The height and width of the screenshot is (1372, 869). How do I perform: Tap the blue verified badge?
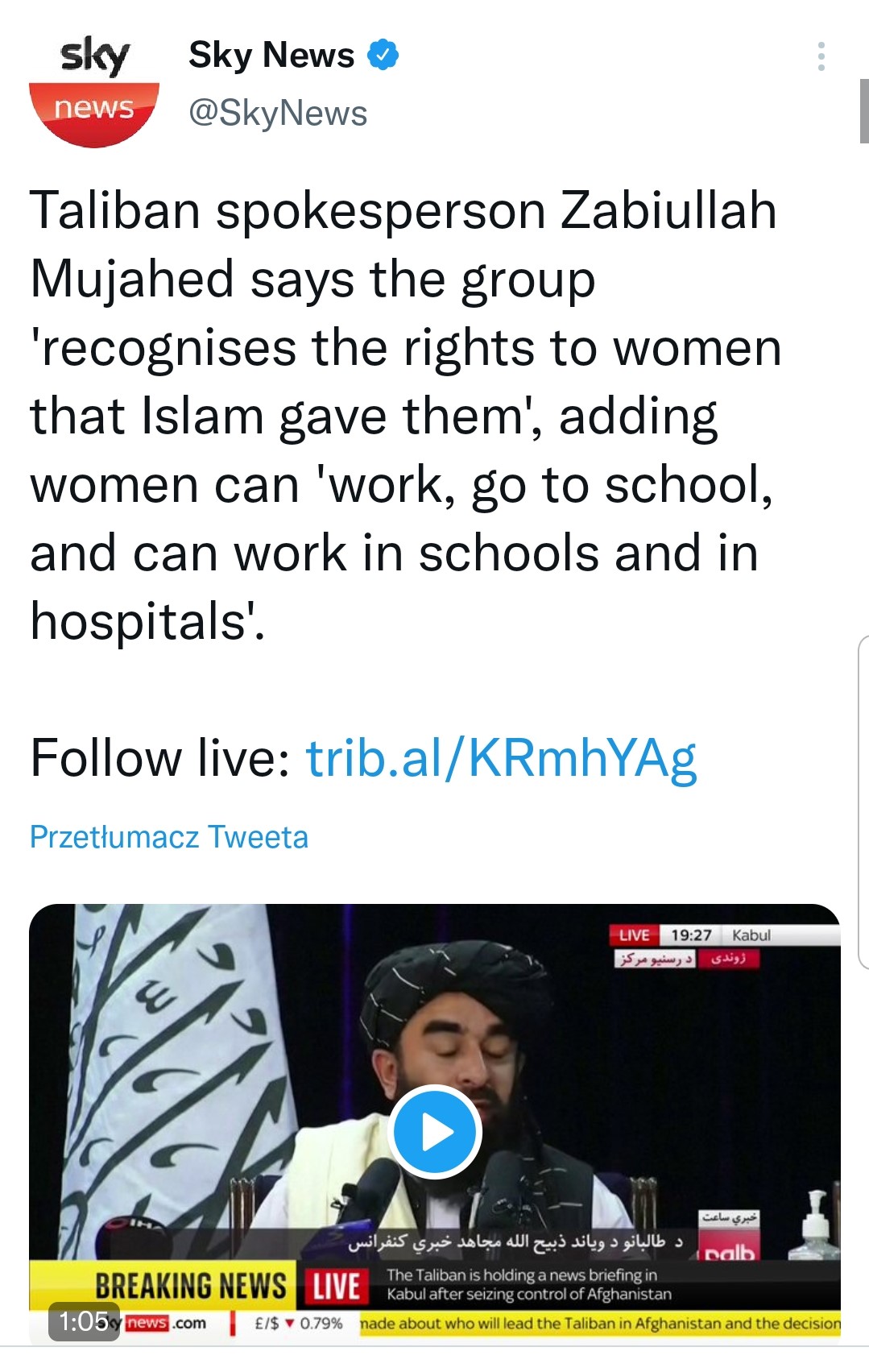point(383,55)
